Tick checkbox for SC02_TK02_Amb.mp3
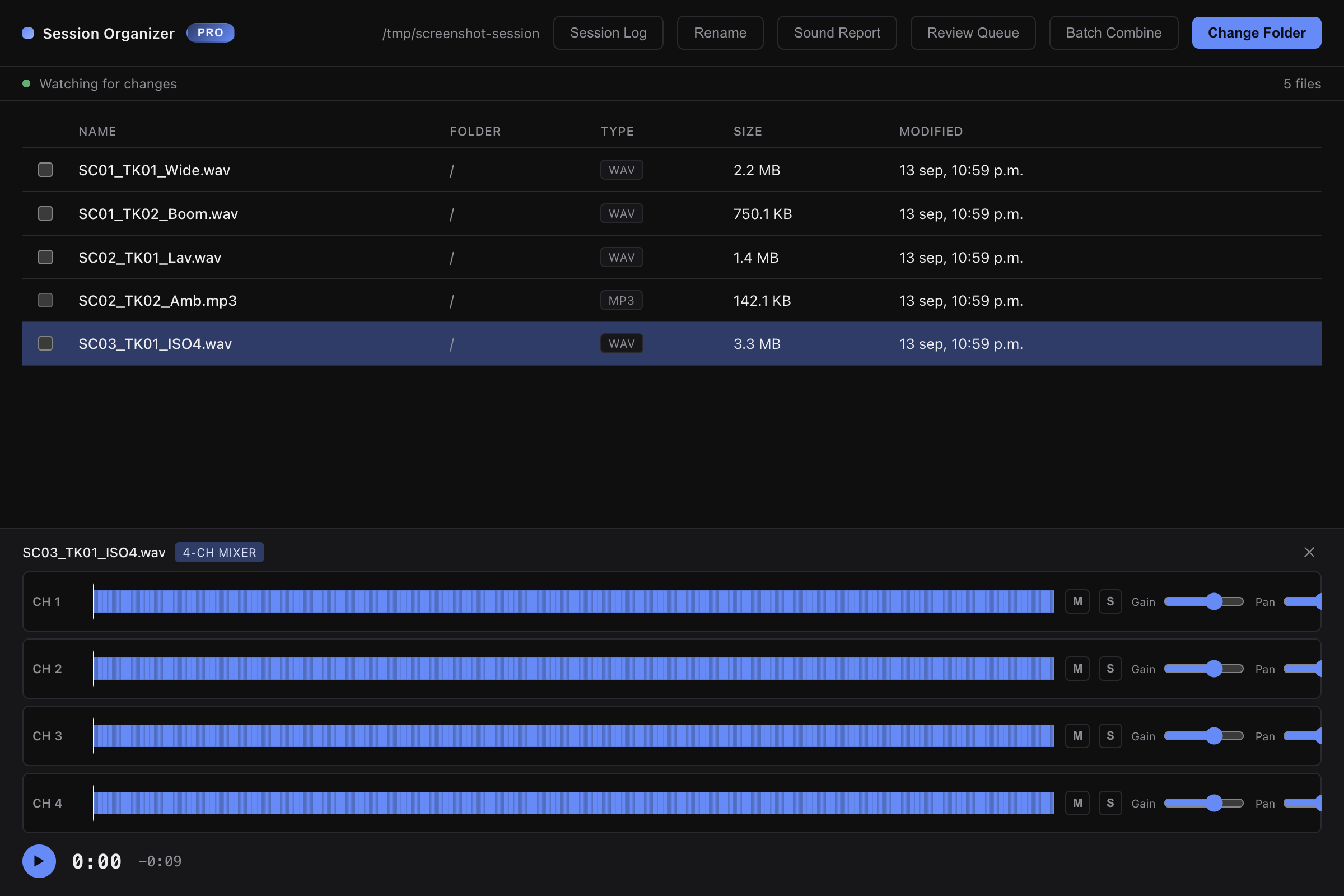 pos(45,300)
